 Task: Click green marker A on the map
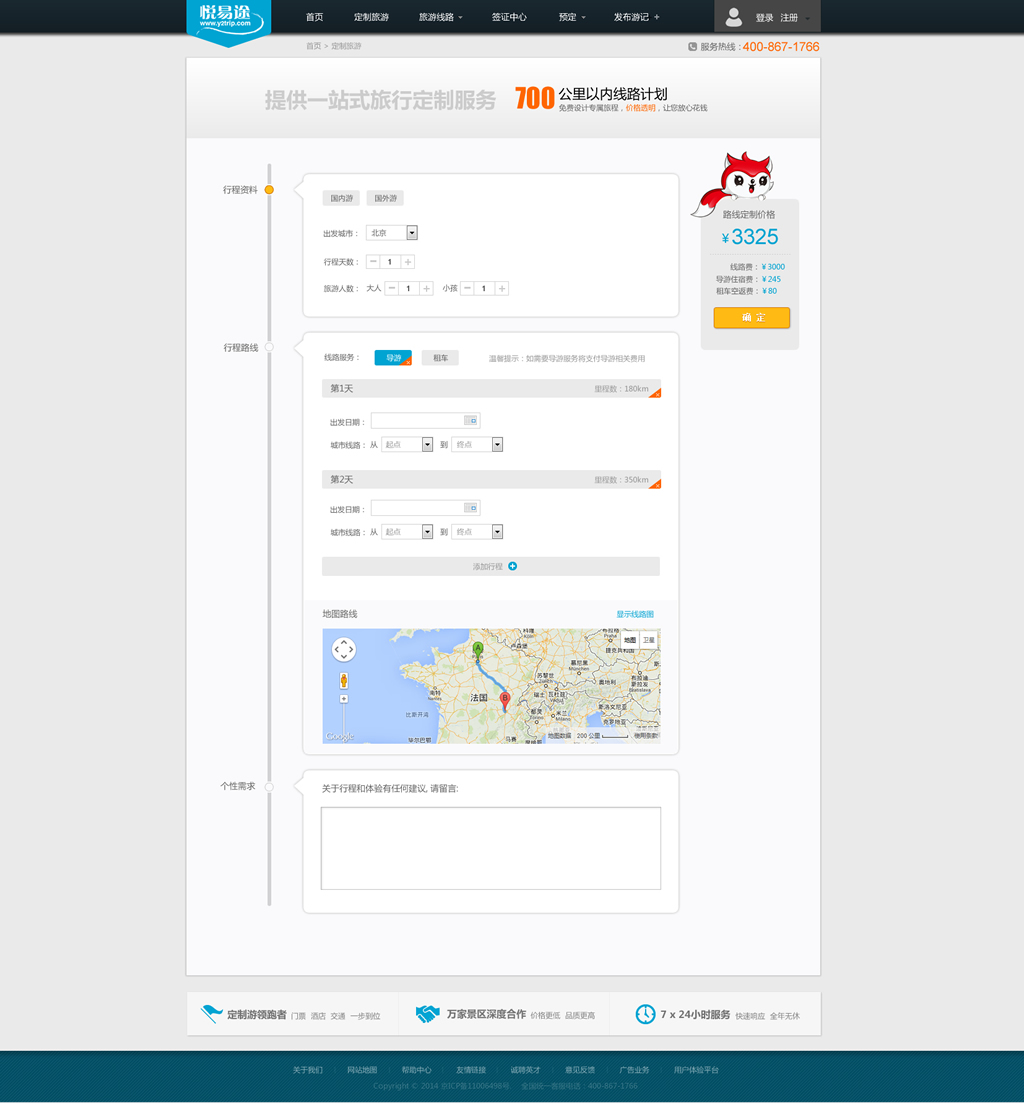[477, 649]
